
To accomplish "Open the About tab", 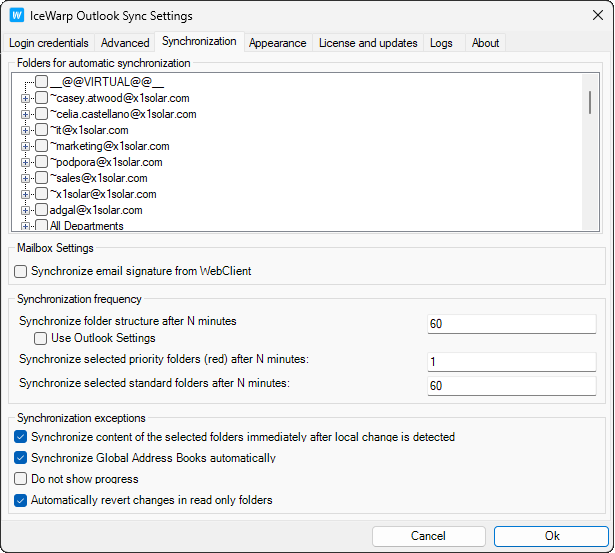I will 485,43.
